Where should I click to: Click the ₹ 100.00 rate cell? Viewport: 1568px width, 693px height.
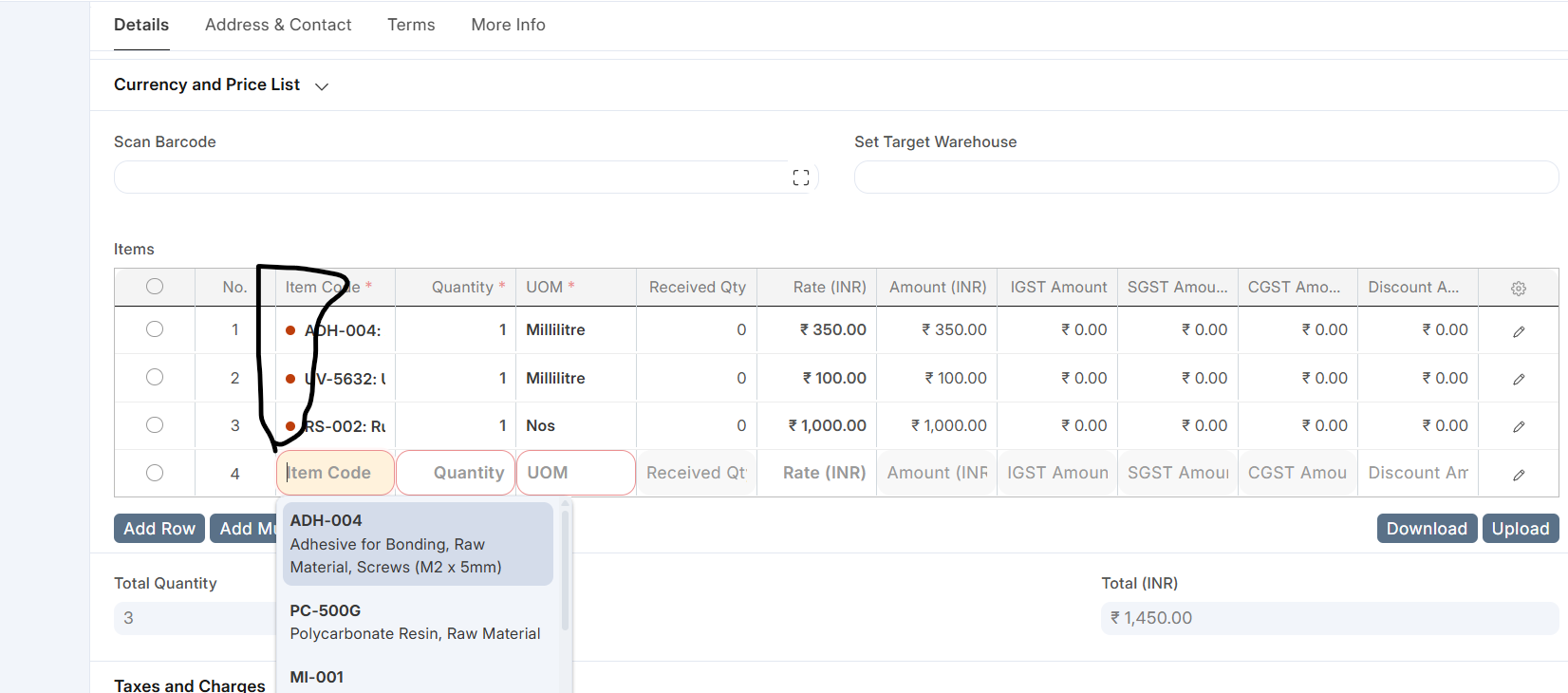817,378
